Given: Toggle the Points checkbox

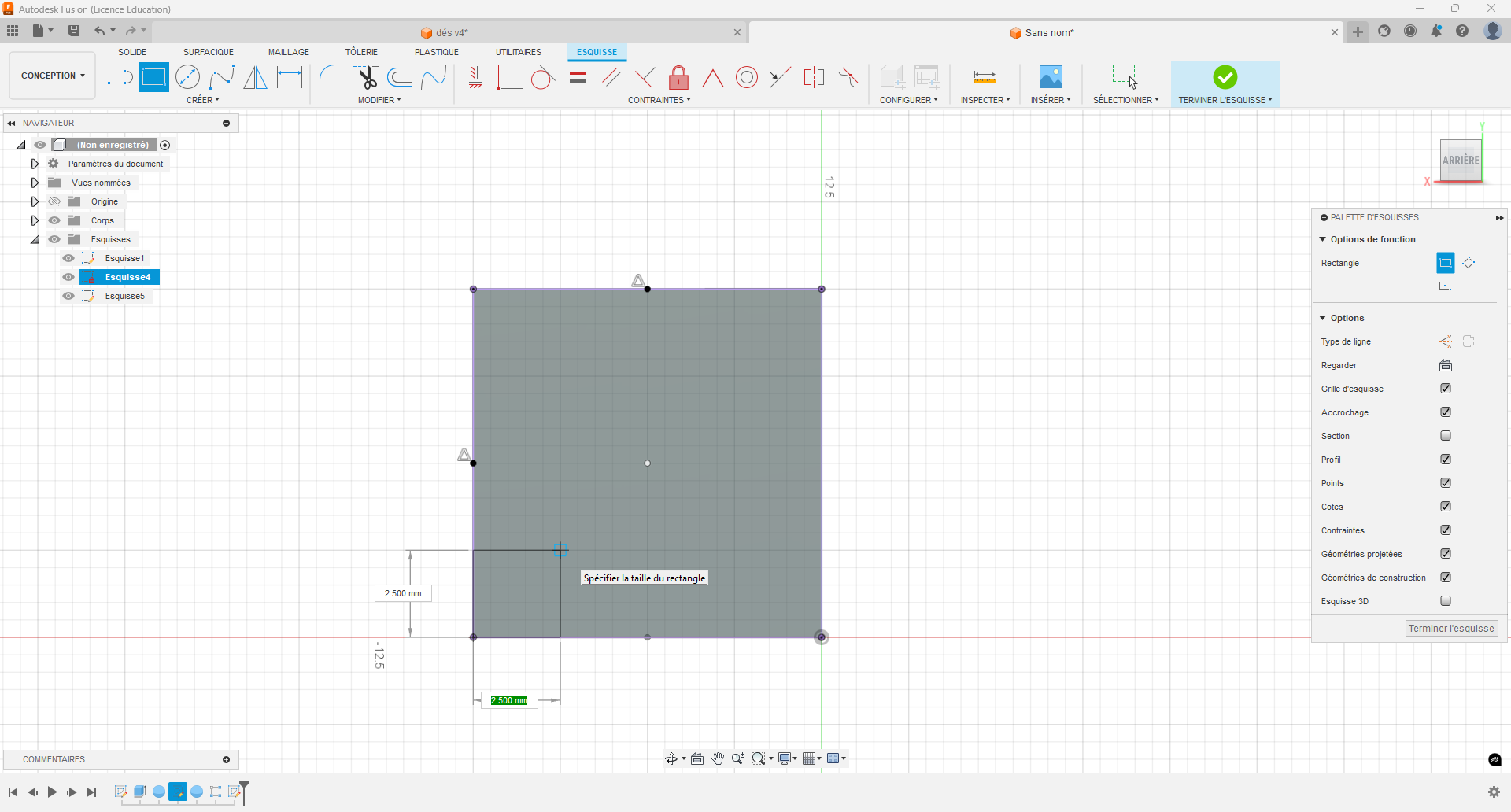Looking at the screenshot, I should pos(1446,483).
